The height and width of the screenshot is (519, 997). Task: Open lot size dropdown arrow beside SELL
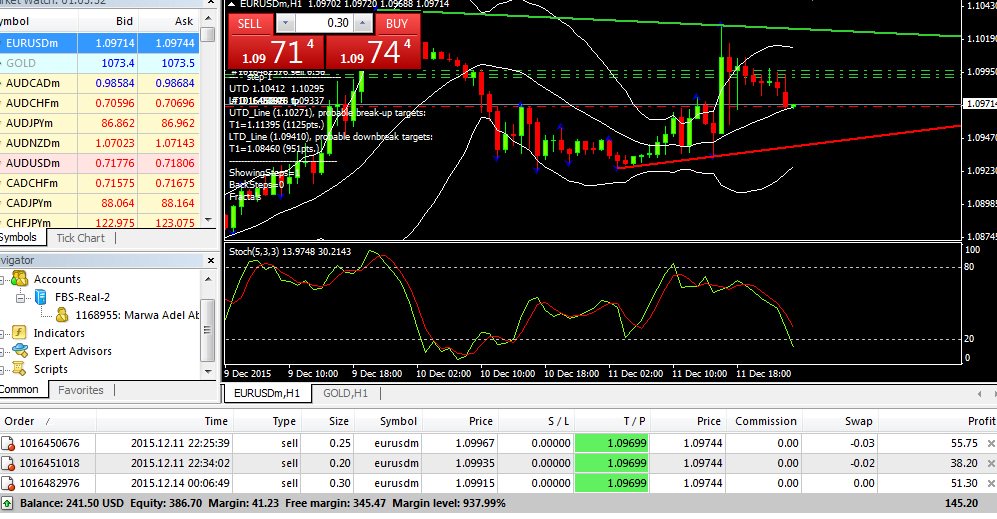click(x=285, y=24)
